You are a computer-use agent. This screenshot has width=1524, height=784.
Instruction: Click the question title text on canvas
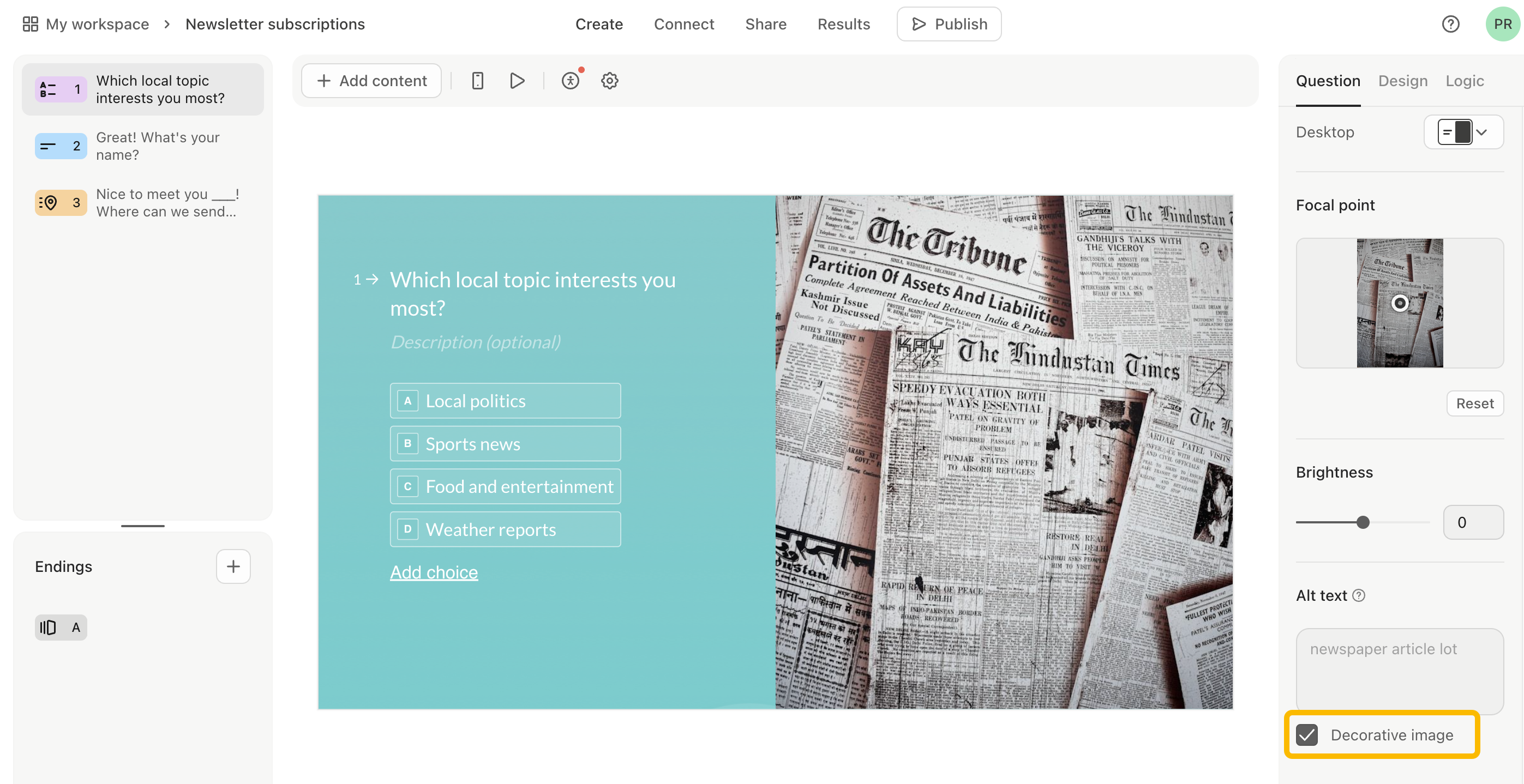[x=532, y=294]
